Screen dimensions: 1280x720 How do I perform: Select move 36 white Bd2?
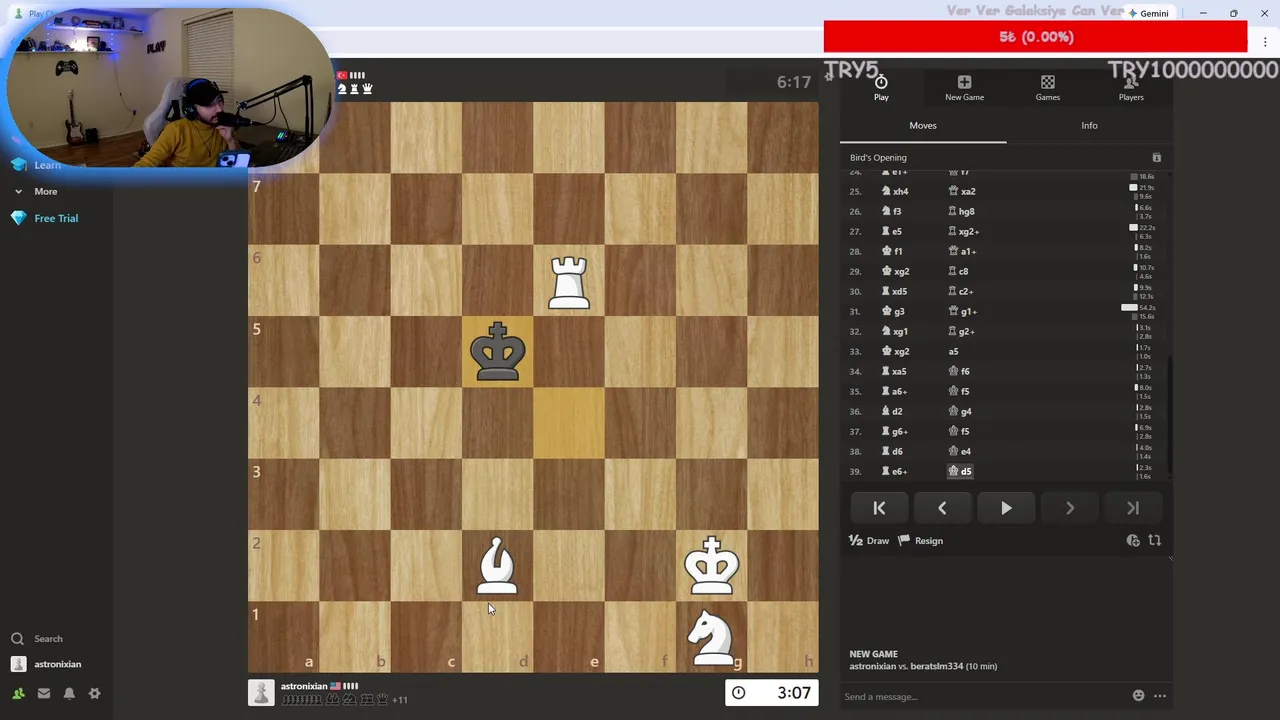point(892,411)
